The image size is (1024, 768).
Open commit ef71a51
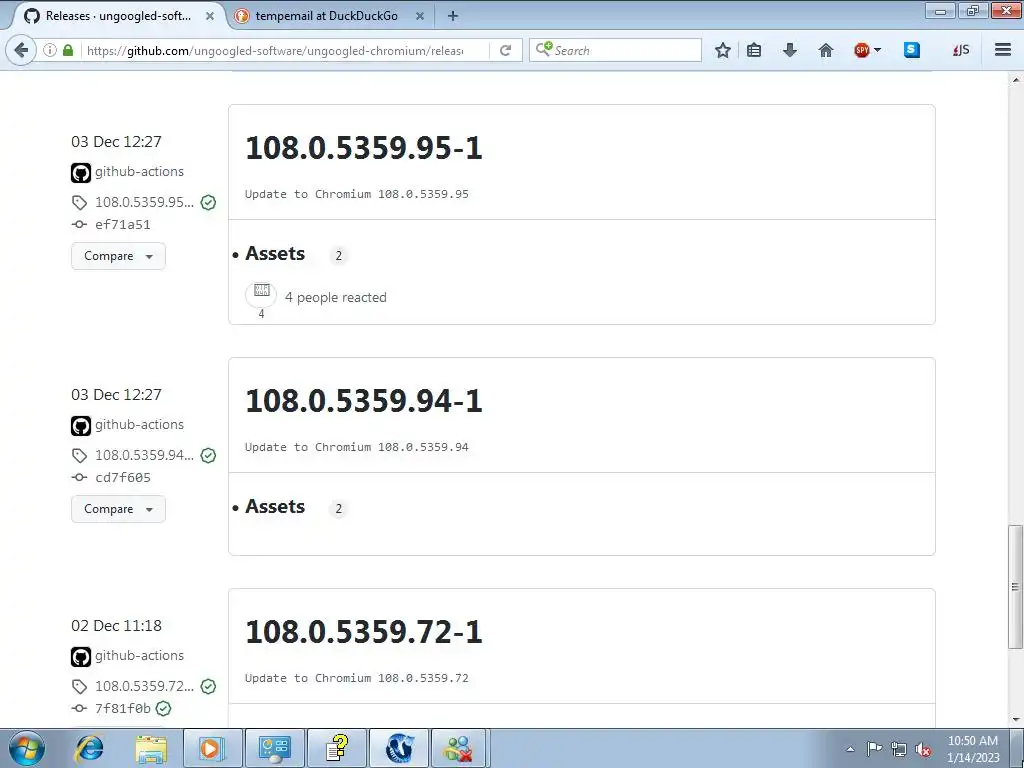coord(123,225)
